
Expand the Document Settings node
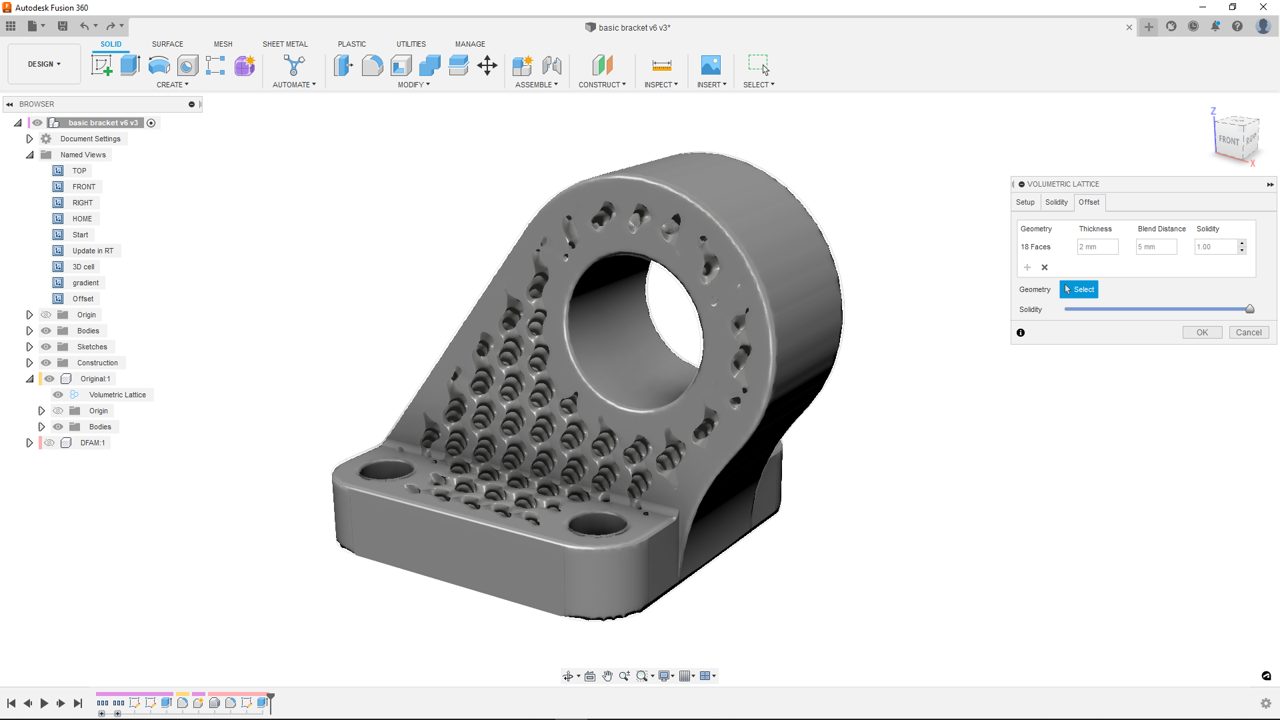coord(30,139)
